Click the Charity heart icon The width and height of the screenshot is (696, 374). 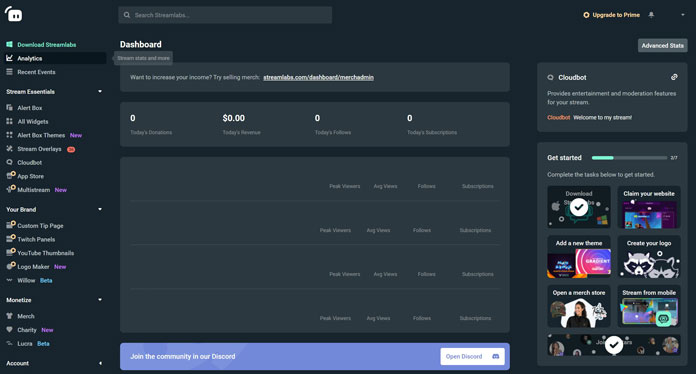click(9, 330)
